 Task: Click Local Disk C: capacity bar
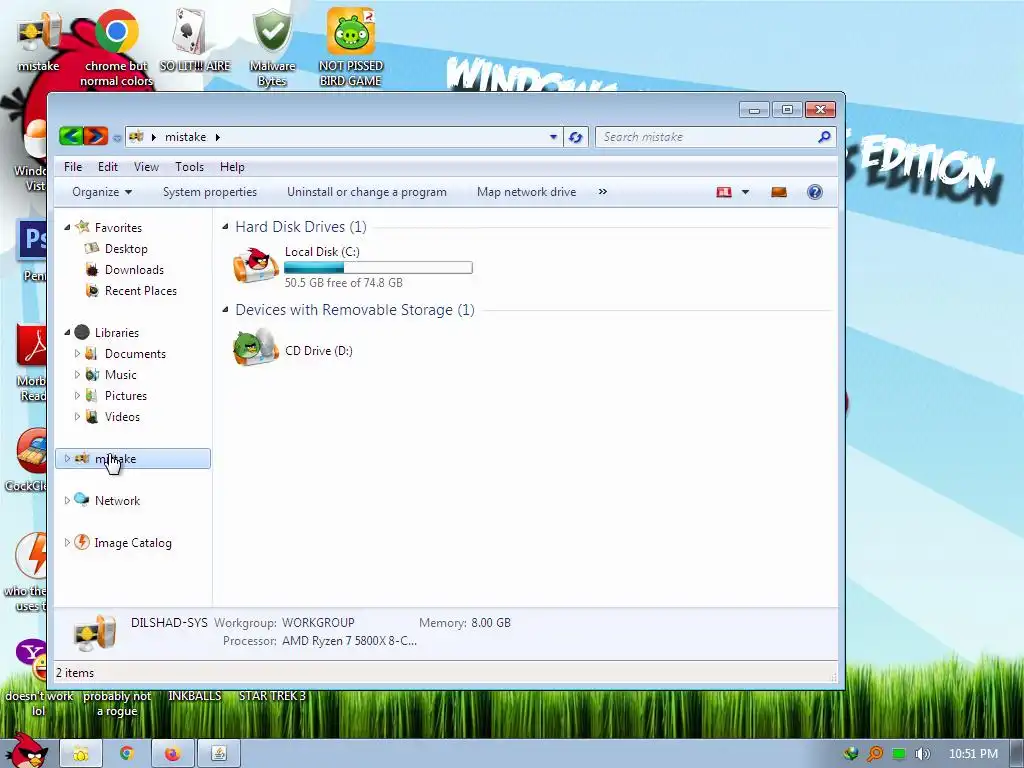click(378, 267)
